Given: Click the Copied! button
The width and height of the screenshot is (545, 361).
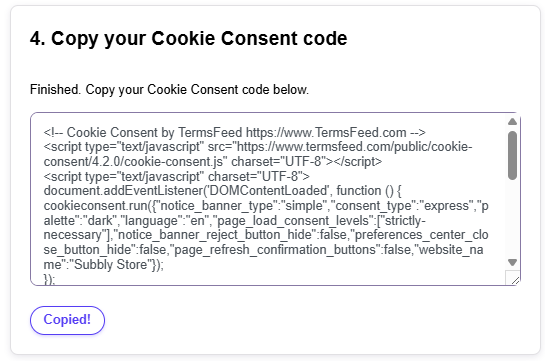Looking at the screenshot, I should point(67,320).
